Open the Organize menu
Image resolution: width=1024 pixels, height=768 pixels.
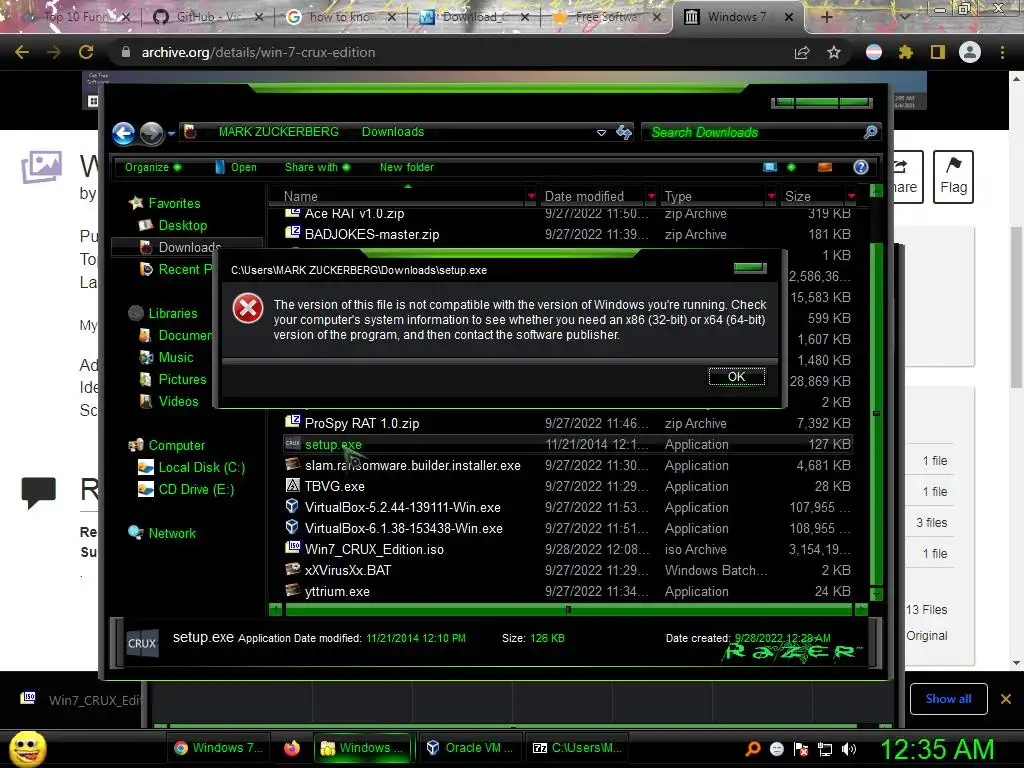[153, 167]
